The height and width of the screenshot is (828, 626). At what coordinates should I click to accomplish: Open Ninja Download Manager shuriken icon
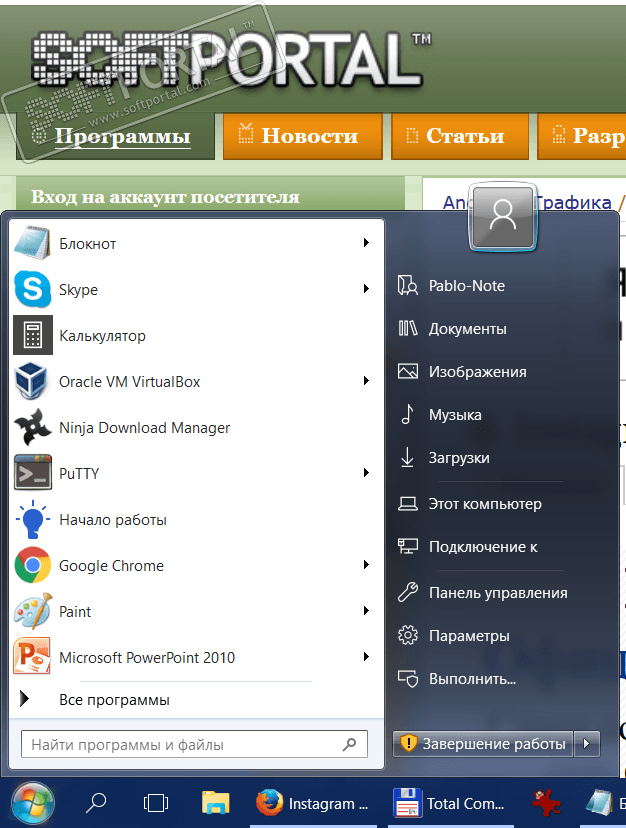(x=32, y=427)
